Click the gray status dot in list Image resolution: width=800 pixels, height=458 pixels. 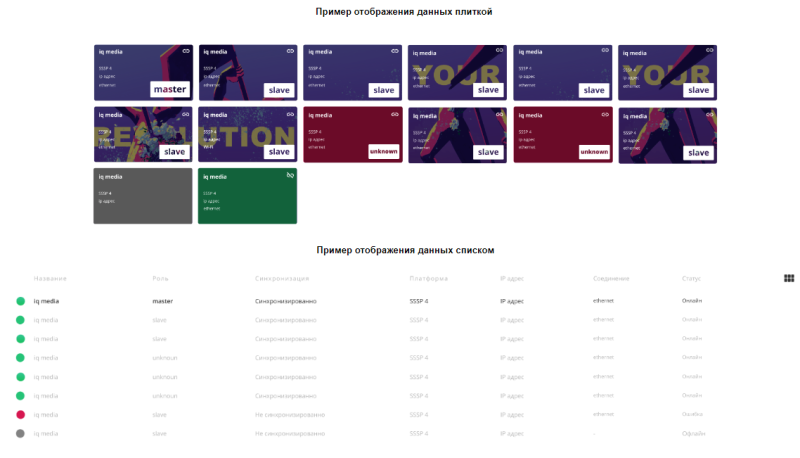[x=20, y=433]
